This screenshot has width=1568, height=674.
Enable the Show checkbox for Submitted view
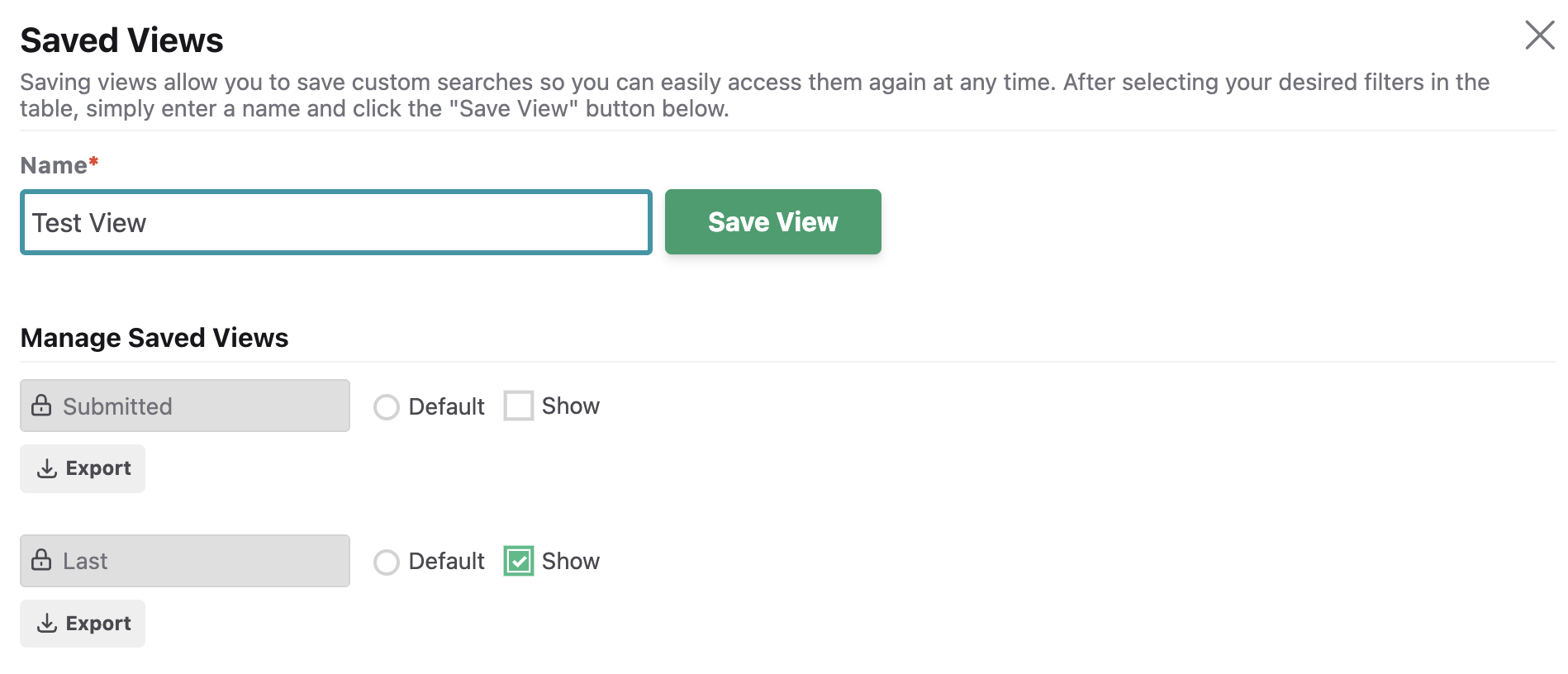519,406
